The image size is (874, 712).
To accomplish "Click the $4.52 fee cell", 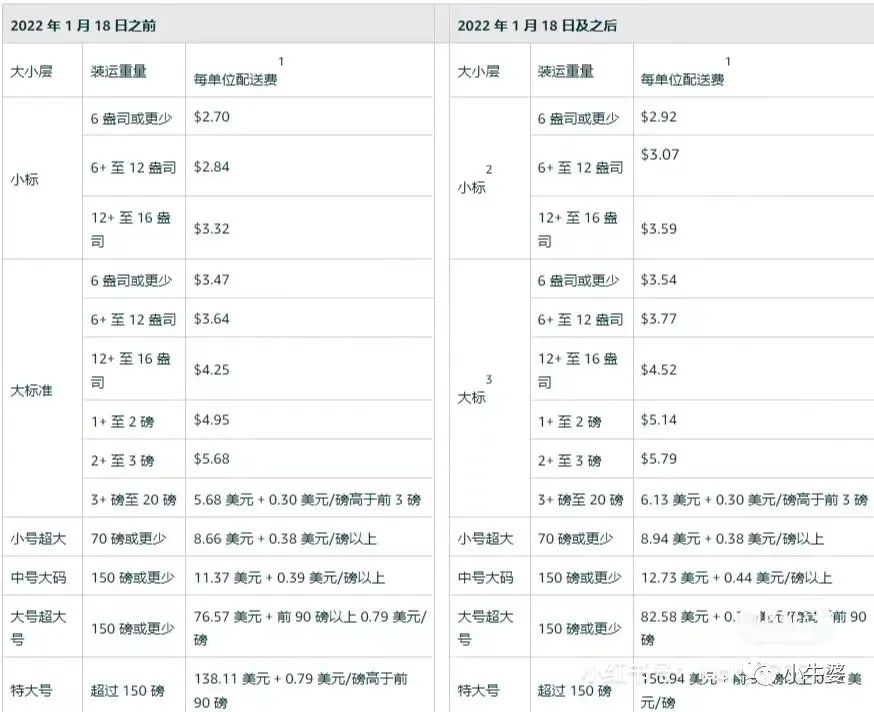I will click(659, 369).
